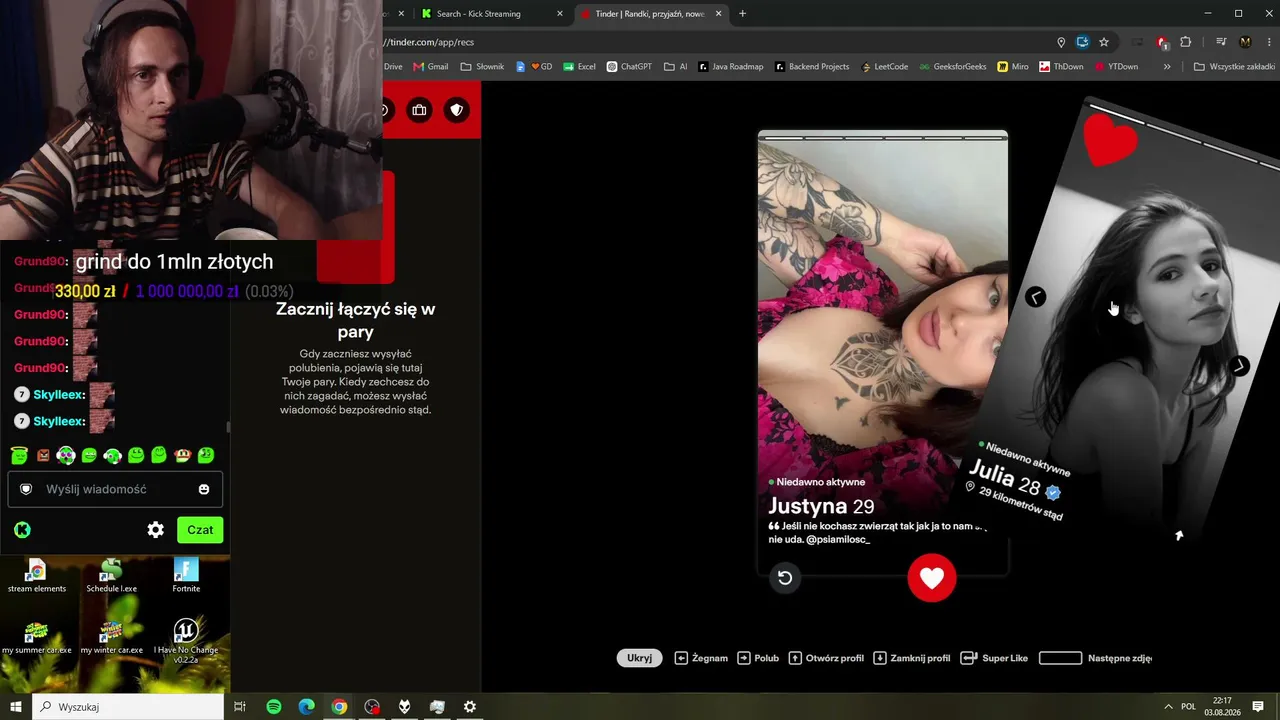Launch the stream elements desktop shortcut
The width and height of the screenshot is (1280, 720).
(37, 576)
